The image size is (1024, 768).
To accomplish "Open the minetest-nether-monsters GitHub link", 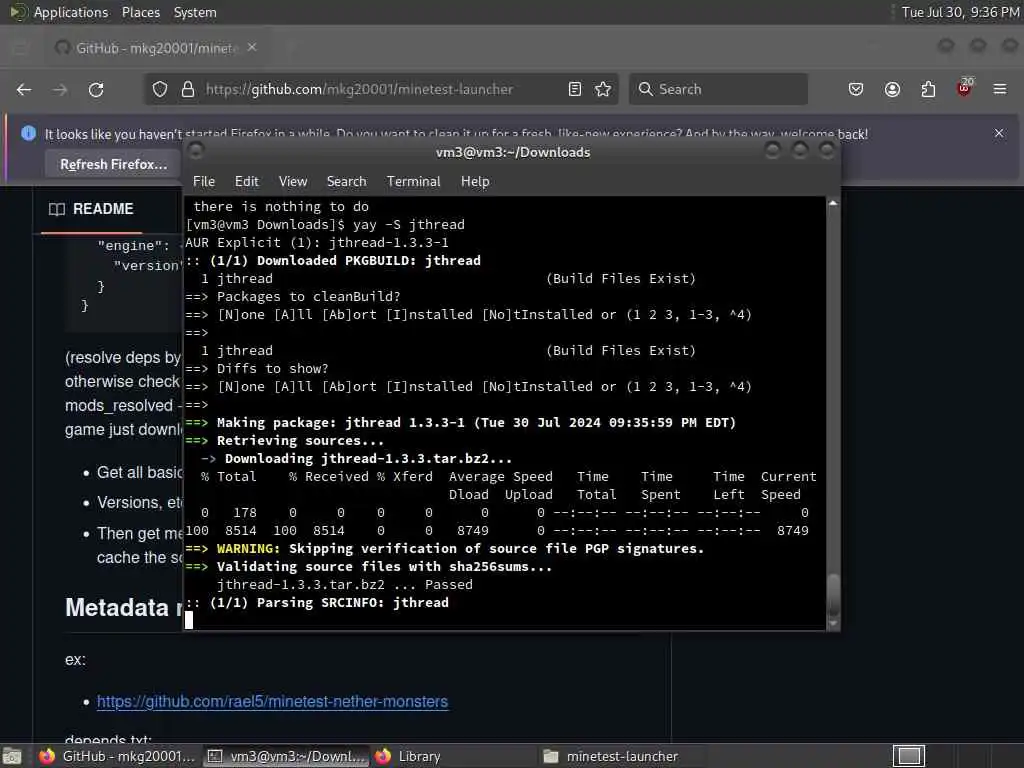I will (x=272, y=701).
